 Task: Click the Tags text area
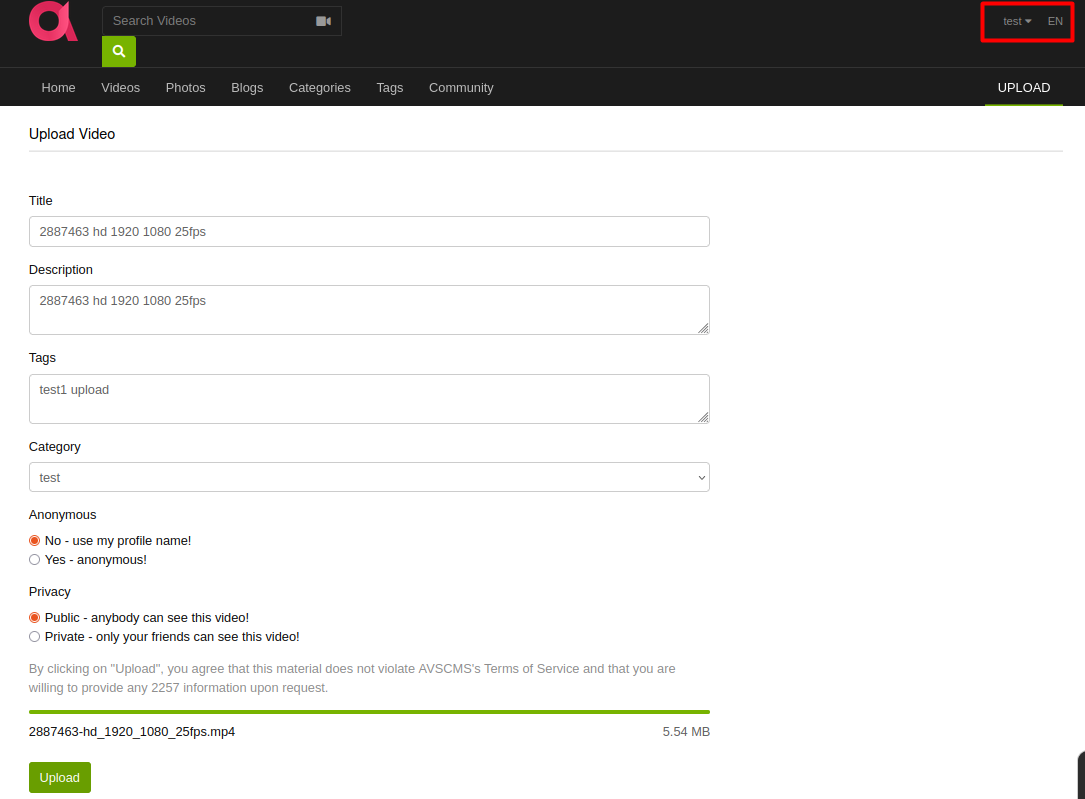(x=369, y=397)
